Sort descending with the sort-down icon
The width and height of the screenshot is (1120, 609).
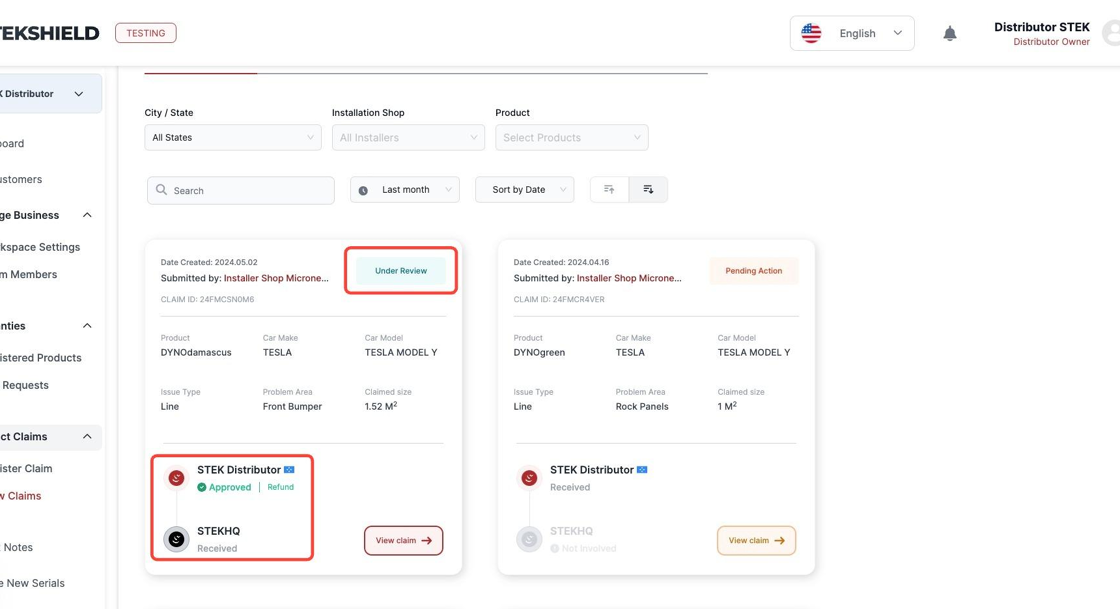point(648,189)
